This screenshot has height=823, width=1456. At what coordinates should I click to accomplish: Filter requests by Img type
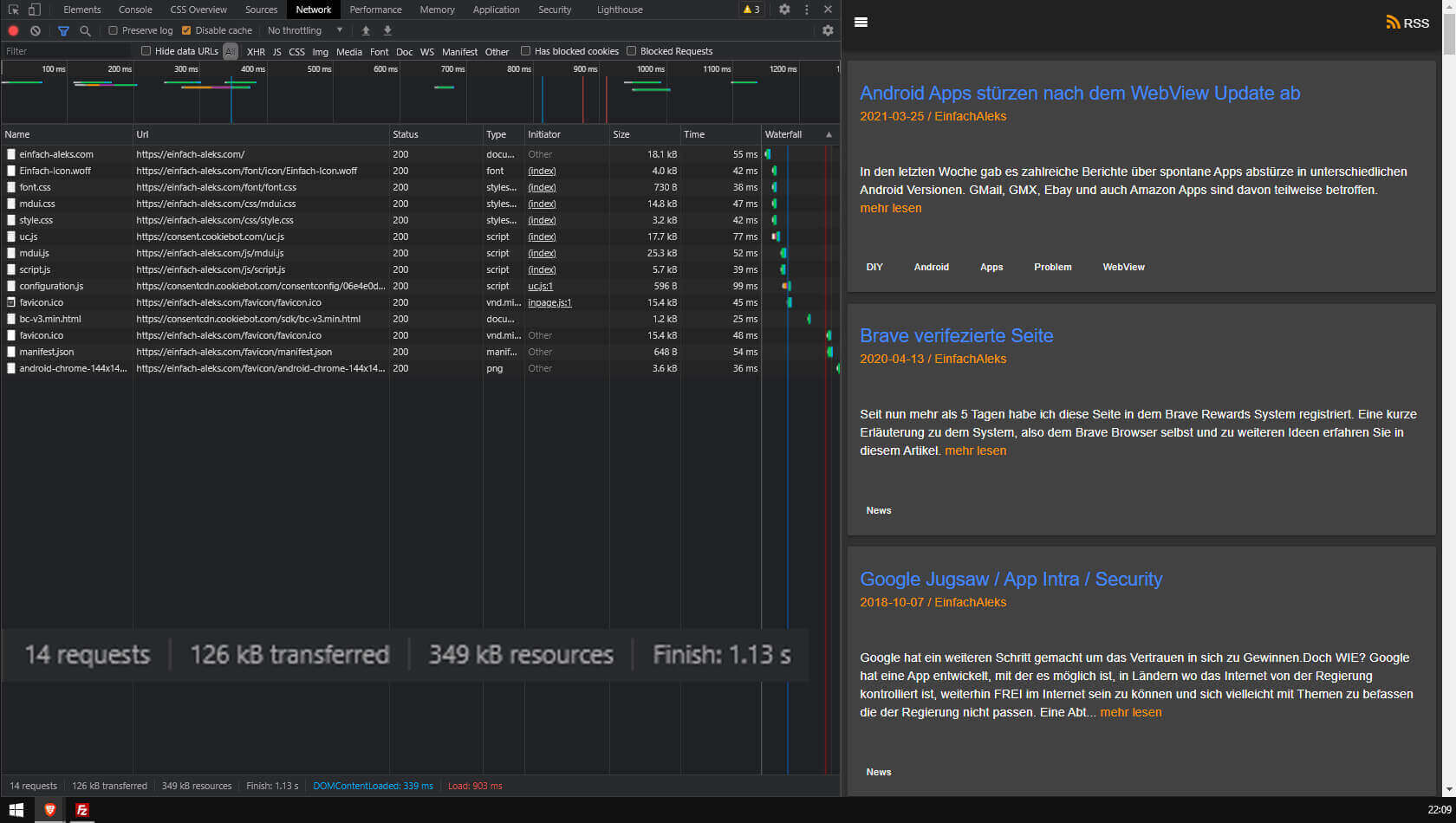tap(320, 52)
